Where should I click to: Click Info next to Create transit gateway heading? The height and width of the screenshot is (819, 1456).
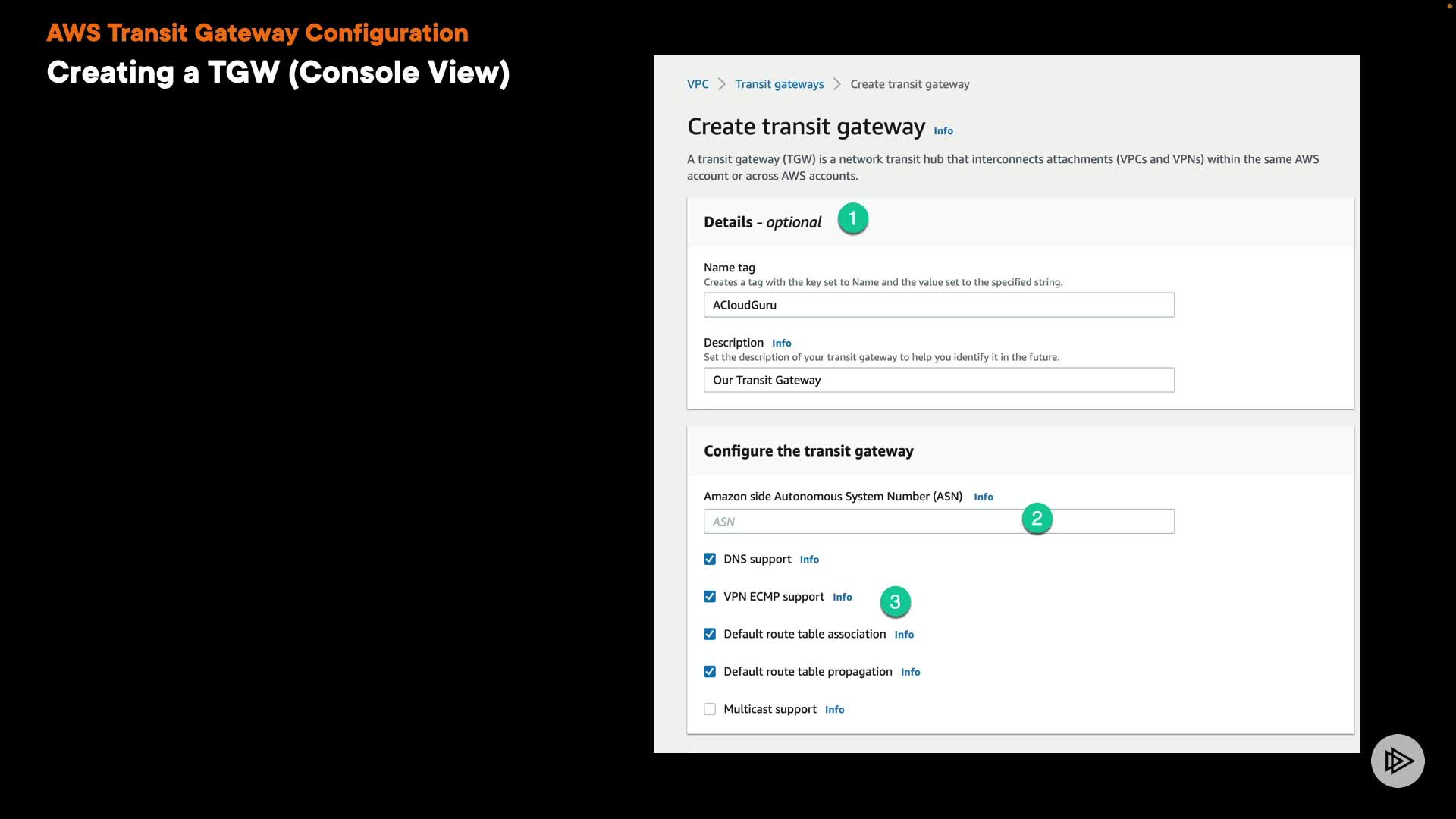pyautogui.click(x=943, y=131)
